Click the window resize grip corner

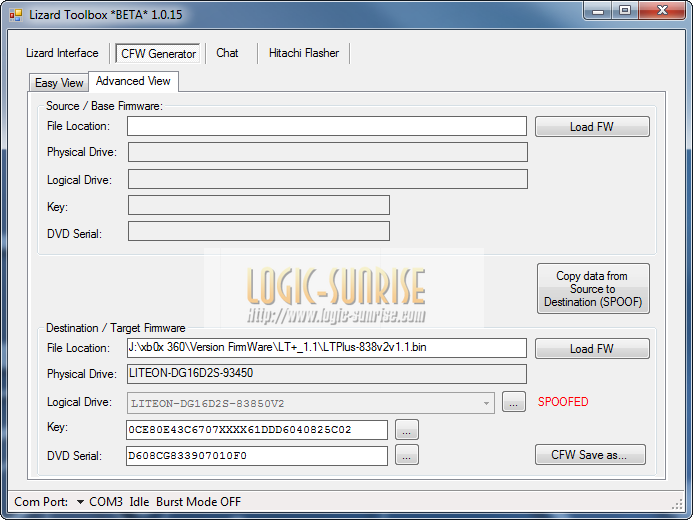pos(678,505)
